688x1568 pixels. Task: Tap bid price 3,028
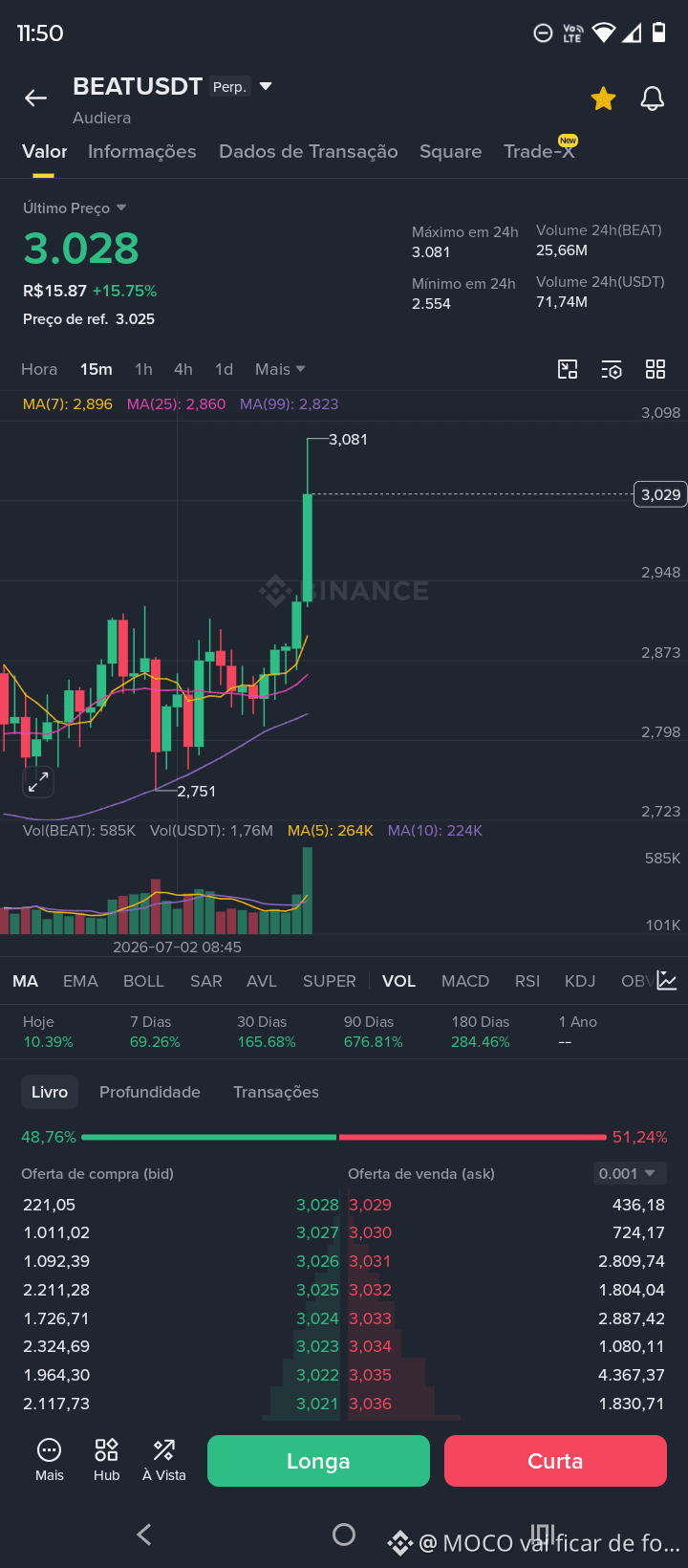point(317,1205)
